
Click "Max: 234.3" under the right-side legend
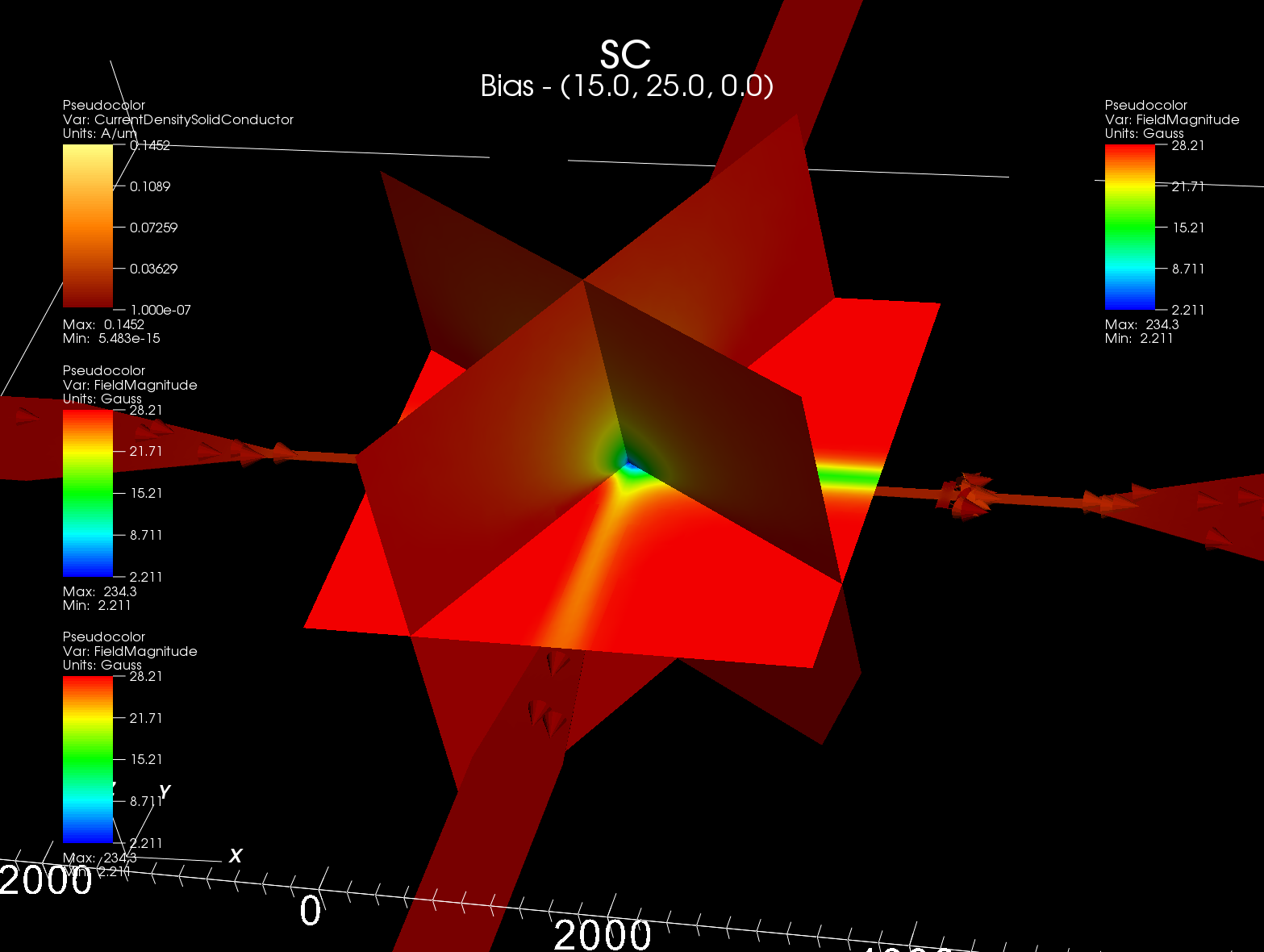point(1141,324)
